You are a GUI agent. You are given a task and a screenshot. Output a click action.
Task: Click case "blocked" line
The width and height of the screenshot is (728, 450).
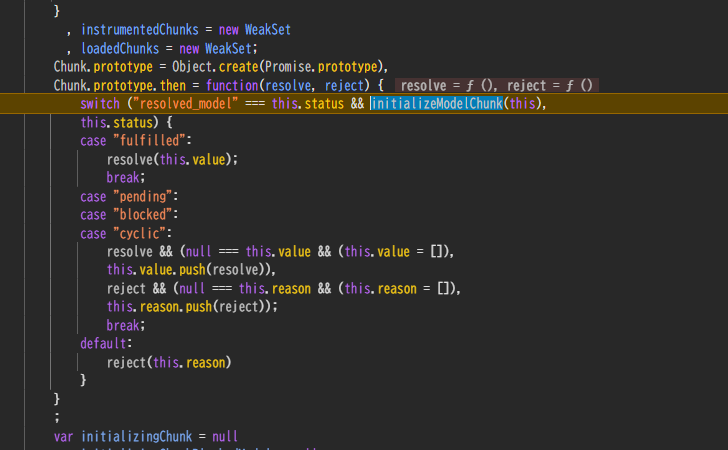129,215
